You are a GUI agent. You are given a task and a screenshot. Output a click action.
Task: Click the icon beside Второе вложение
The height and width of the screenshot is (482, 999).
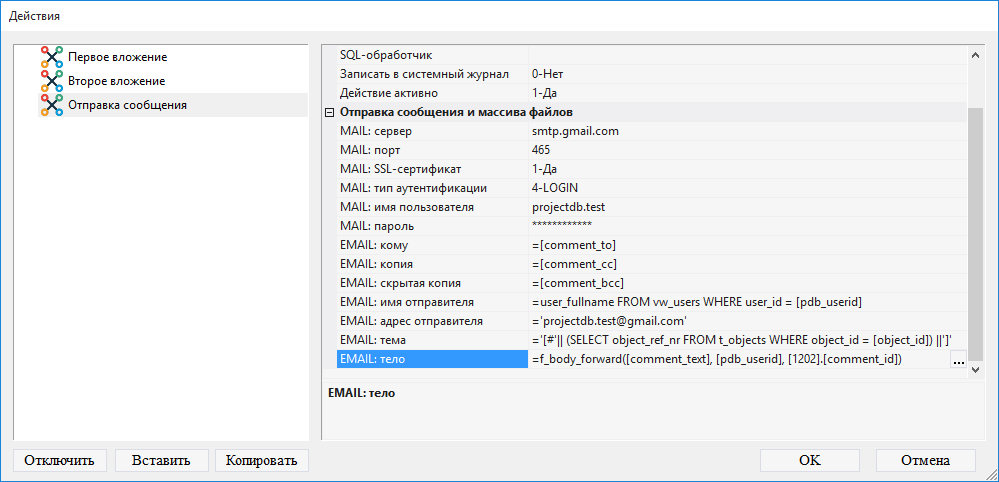pyautogui.click(x=51, y=81)
